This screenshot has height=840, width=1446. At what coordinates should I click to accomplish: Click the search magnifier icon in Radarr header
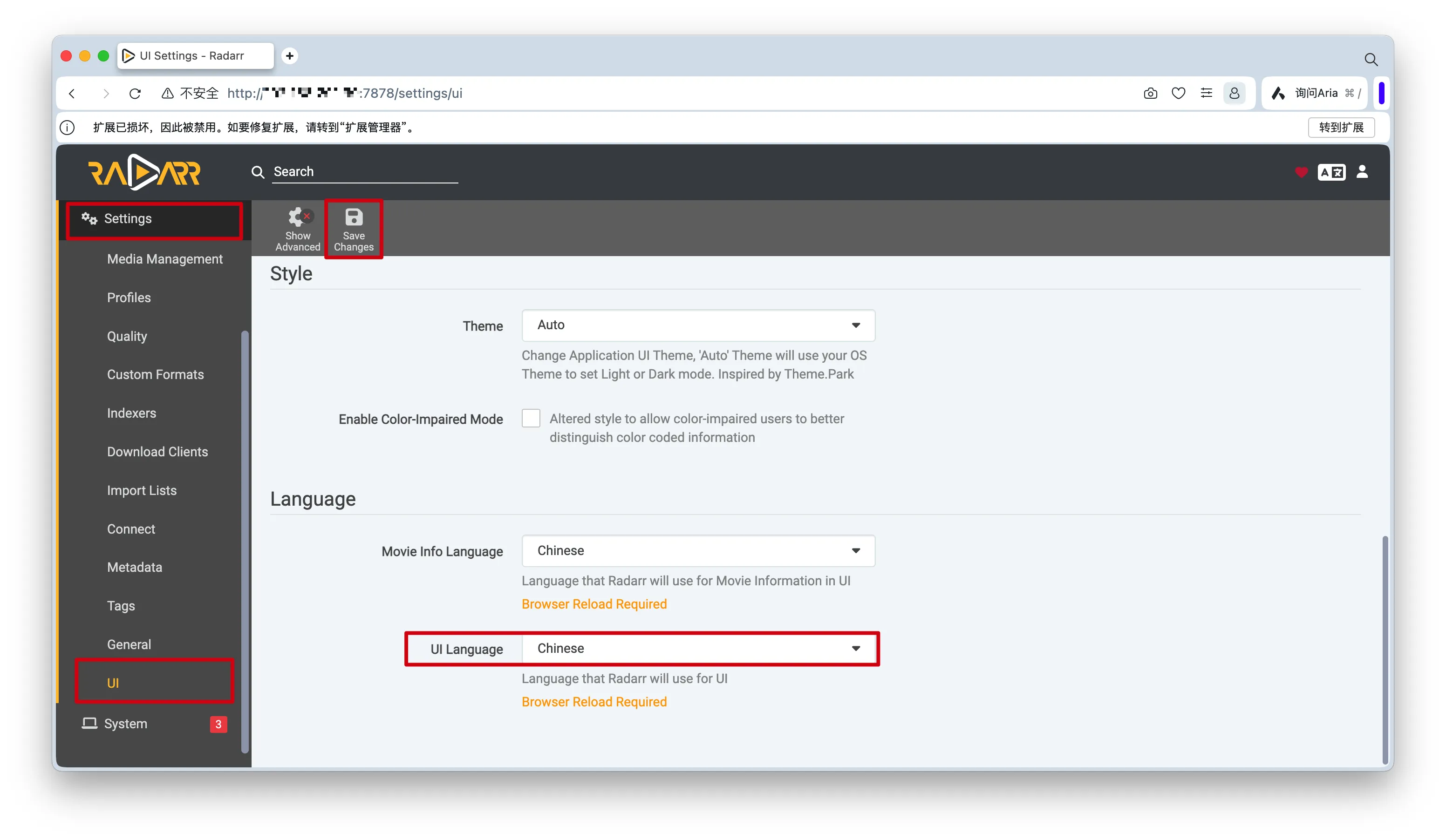pos(258,172)
